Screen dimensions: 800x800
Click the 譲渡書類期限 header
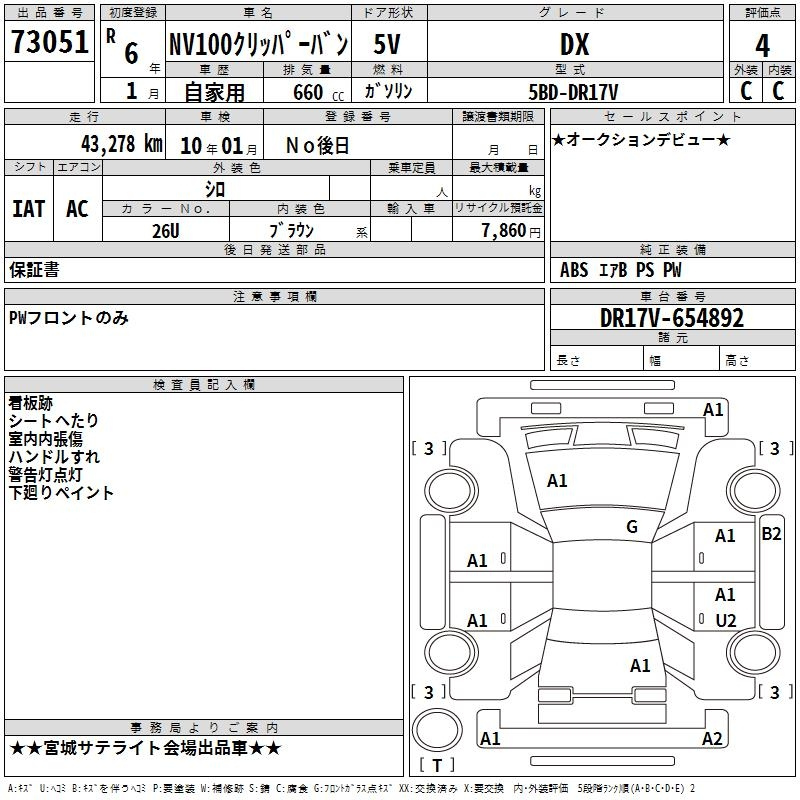point(498,116)
